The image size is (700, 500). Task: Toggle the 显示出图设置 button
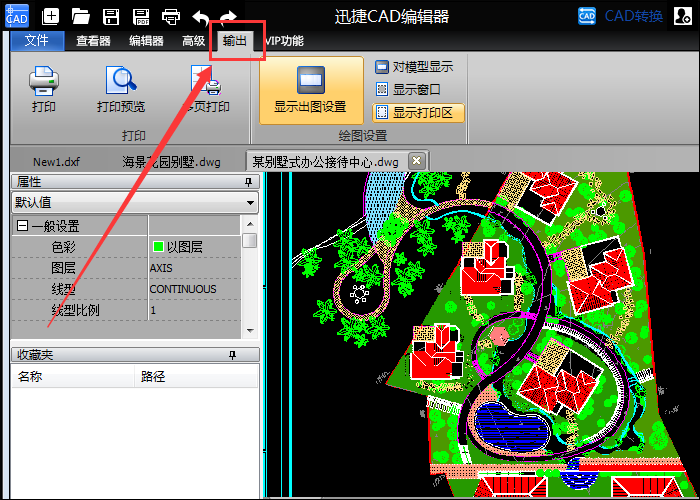pyautogui.click(x=310, y=89)
